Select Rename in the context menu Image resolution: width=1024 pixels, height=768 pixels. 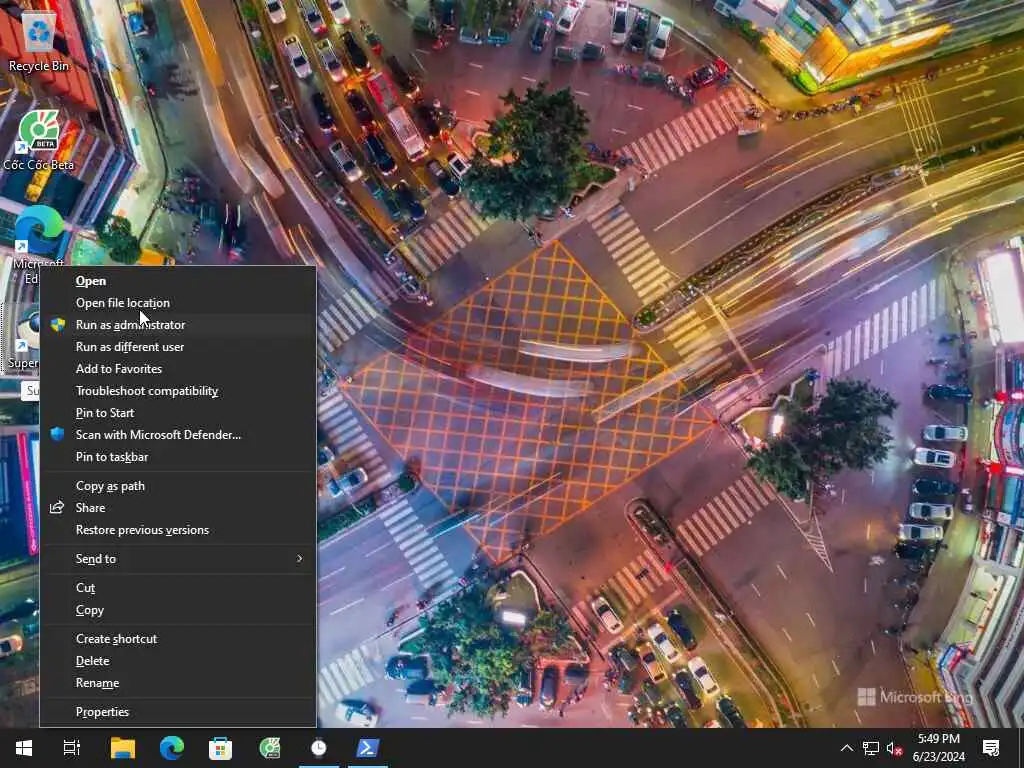coord(178,683)
